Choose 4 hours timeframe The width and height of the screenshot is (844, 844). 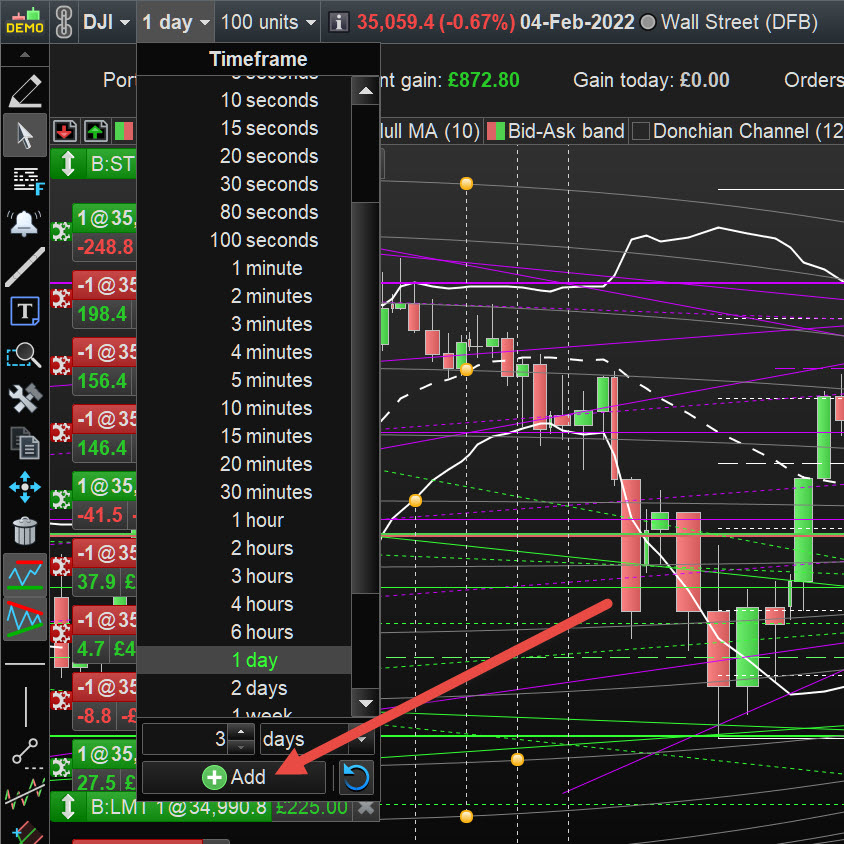pyautogui.click(x=244, y=604)
